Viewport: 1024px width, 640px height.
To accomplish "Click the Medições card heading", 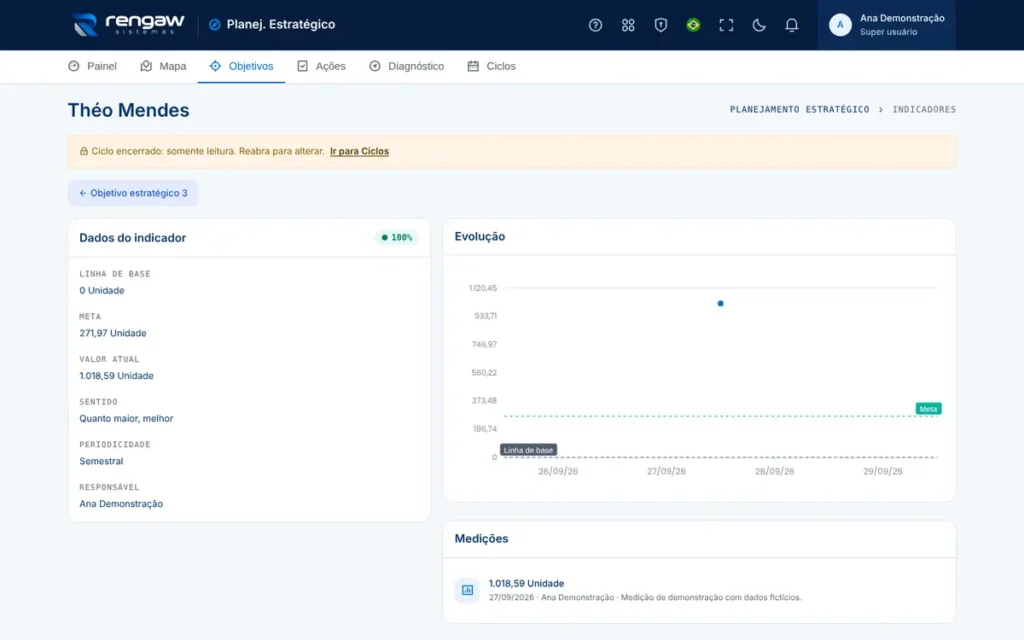I will [x=481, y=539].
